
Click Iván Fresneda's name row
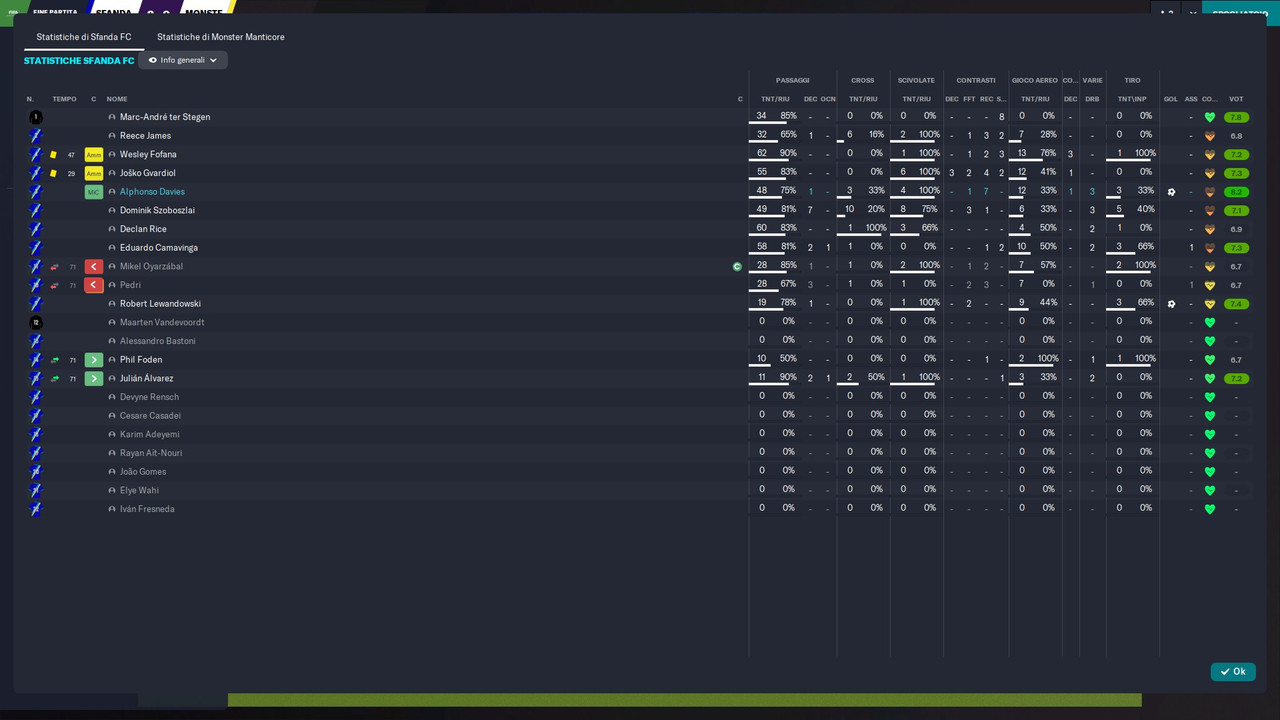(147, 509)
